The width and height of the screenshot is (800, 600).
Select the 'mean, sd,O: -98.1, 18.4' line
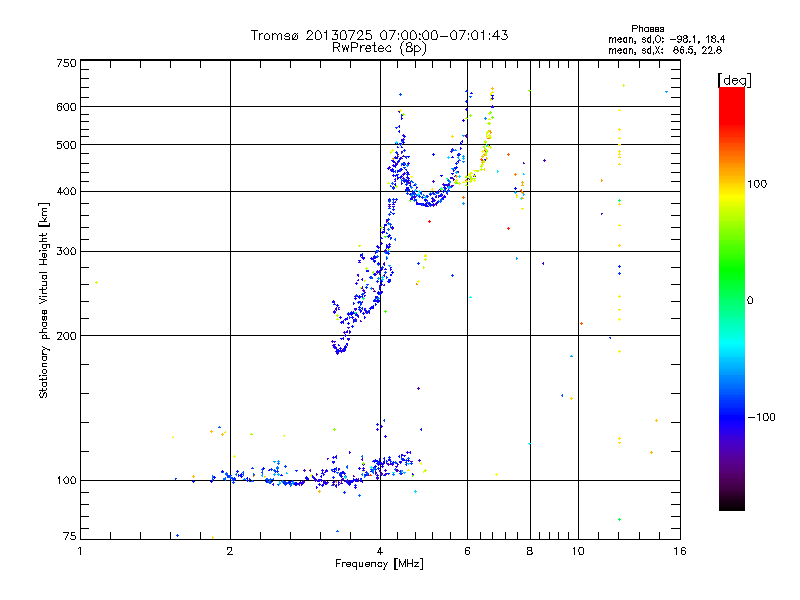coord(666,39)
